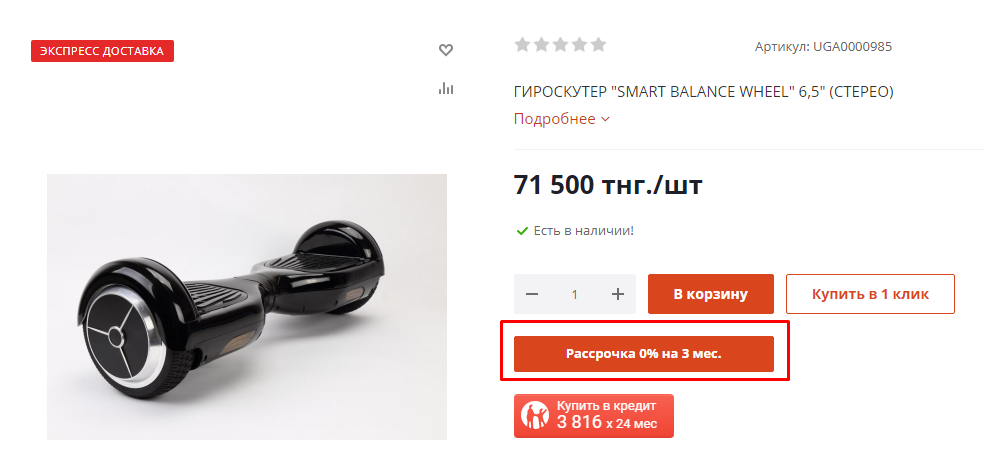The height and width of the screenshot is (472, 1005).
Task: Rate product with third star
Action: pos(560,45)
